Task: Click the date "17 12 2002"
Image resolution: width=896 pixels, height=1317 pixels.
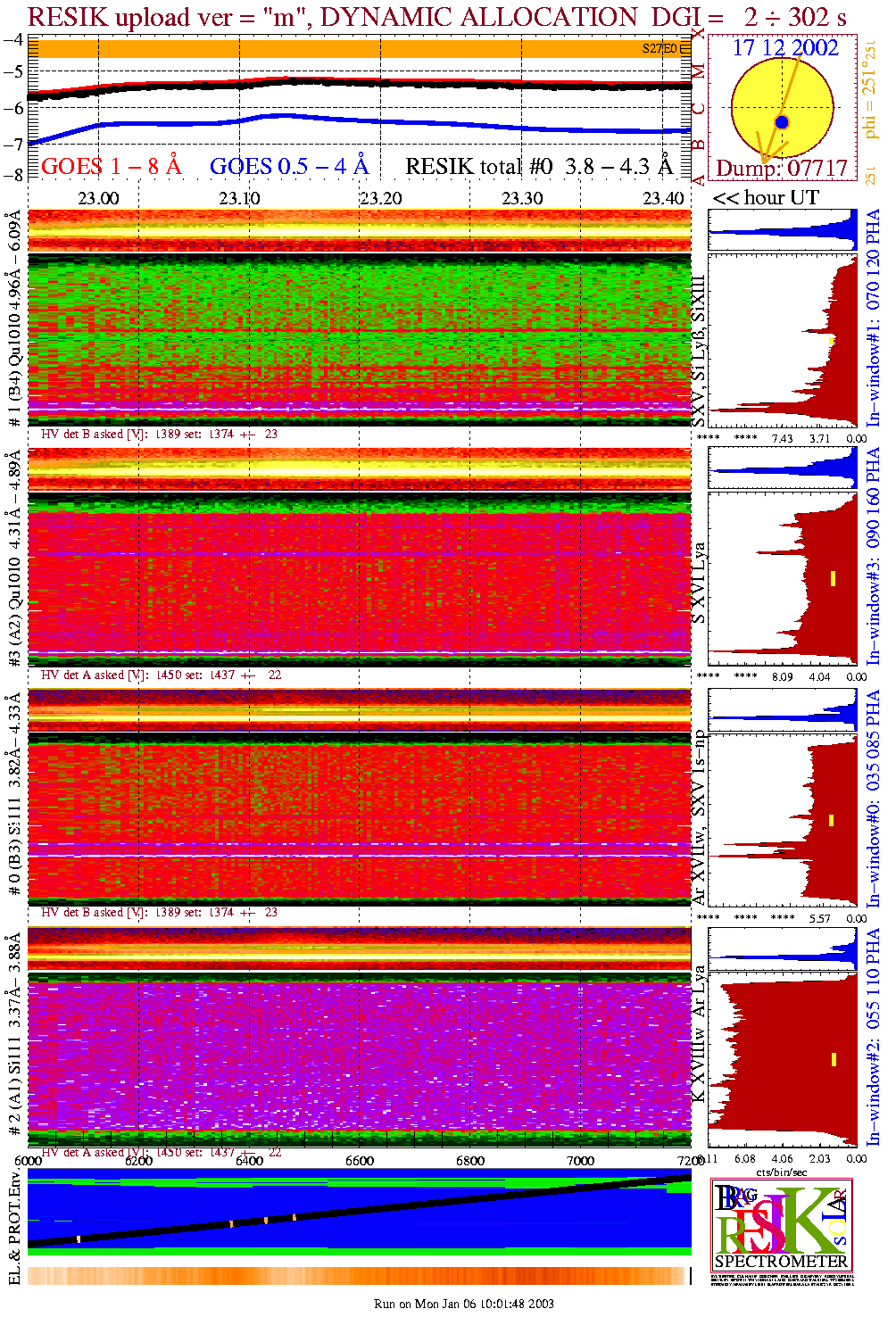Action: coord(784,48)
